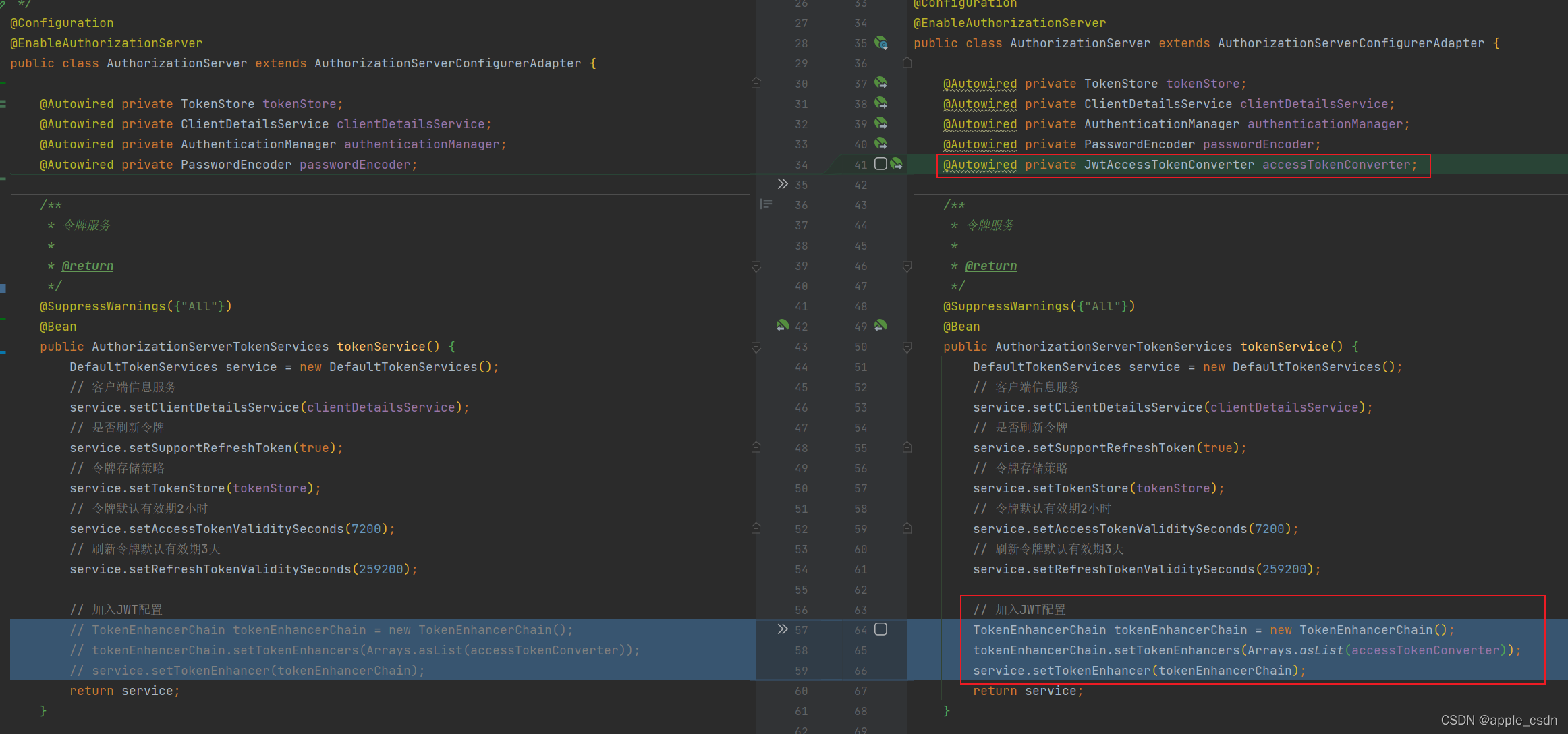The width and height of the screenshot is (1568, 734).
Task: Click the autowired icon on right line 40
Action: click(x=881, y=144)
